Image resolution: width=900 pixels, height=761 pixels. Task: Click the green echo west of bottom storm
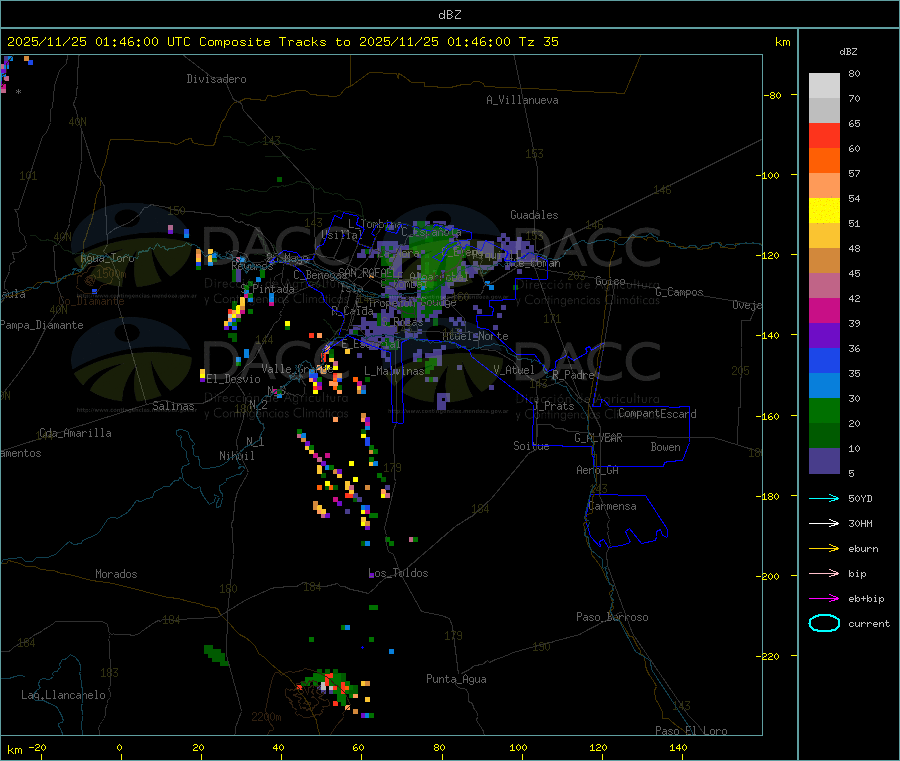click(216, 655)
